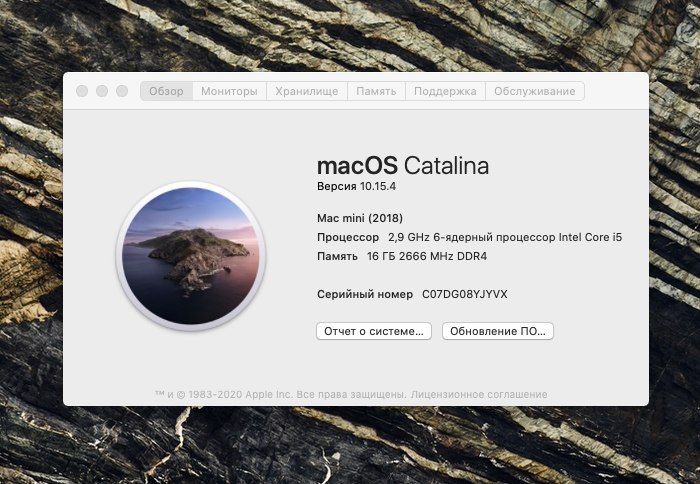Click the zoom window button

[x=122, y=91]
